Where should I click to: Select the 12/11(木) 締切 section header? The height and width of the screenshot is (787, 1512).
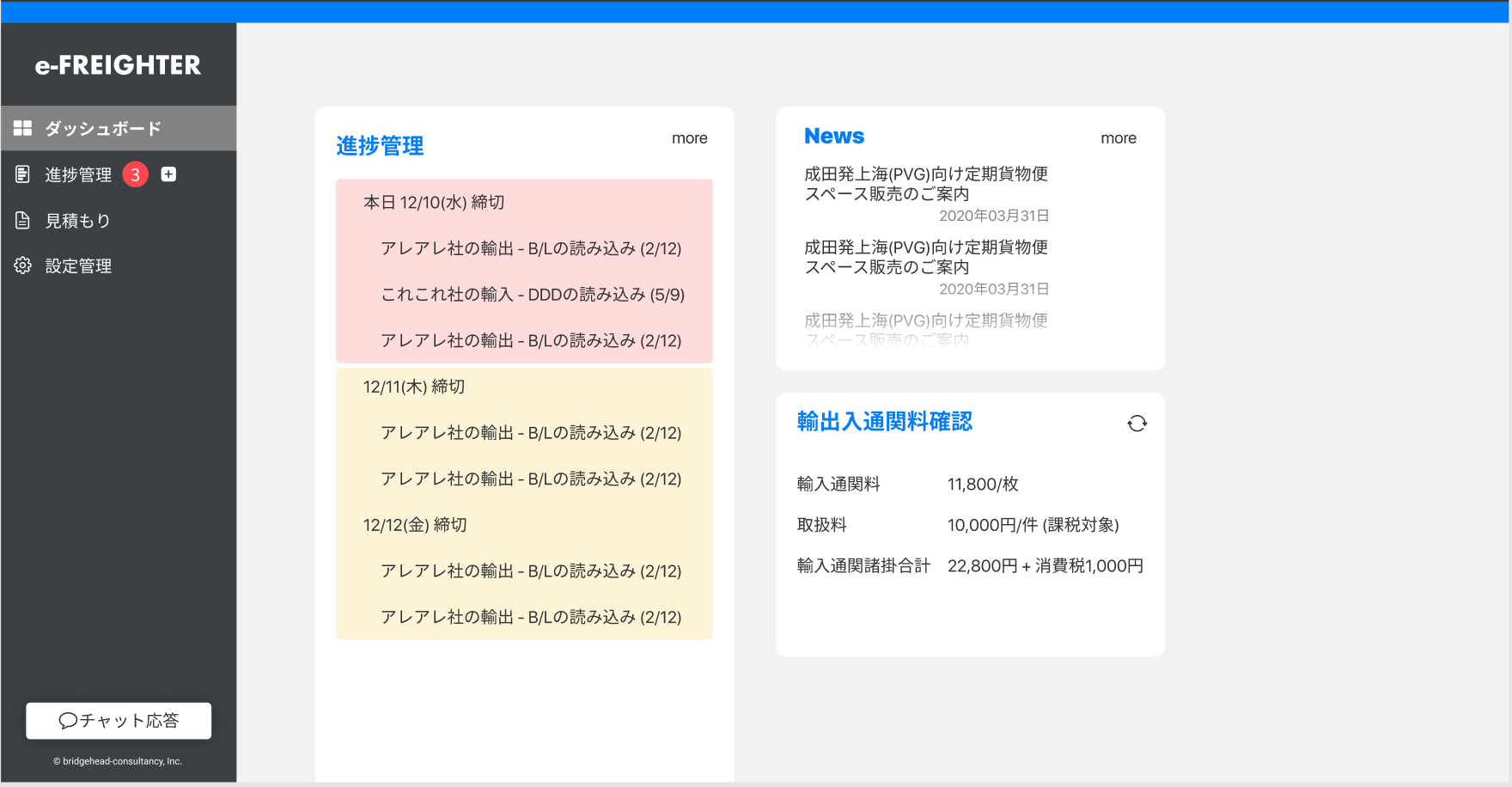[x=414, y=387]
